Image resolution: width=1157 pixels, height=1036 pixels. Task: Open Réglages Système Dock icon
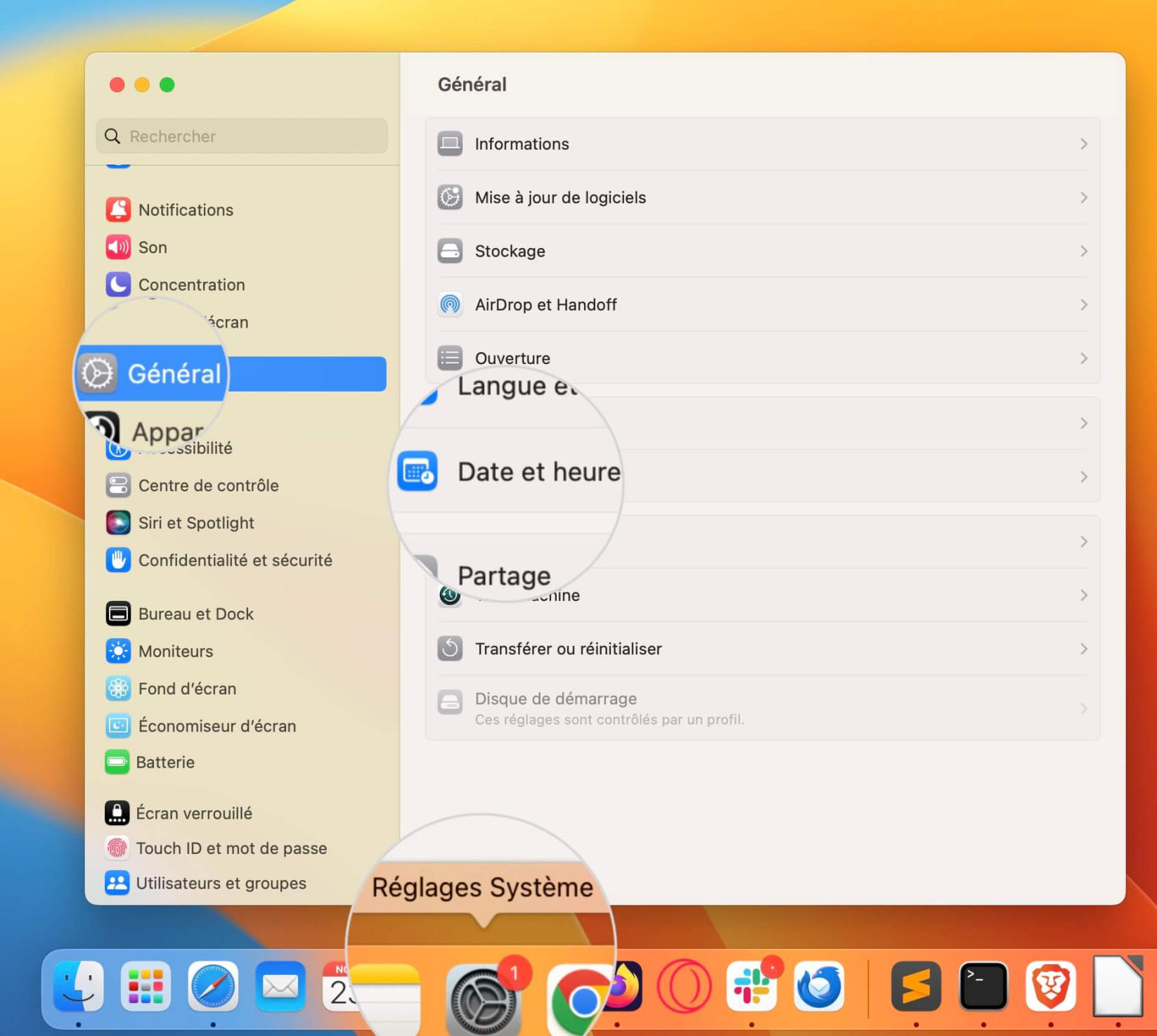coord(484,999)
